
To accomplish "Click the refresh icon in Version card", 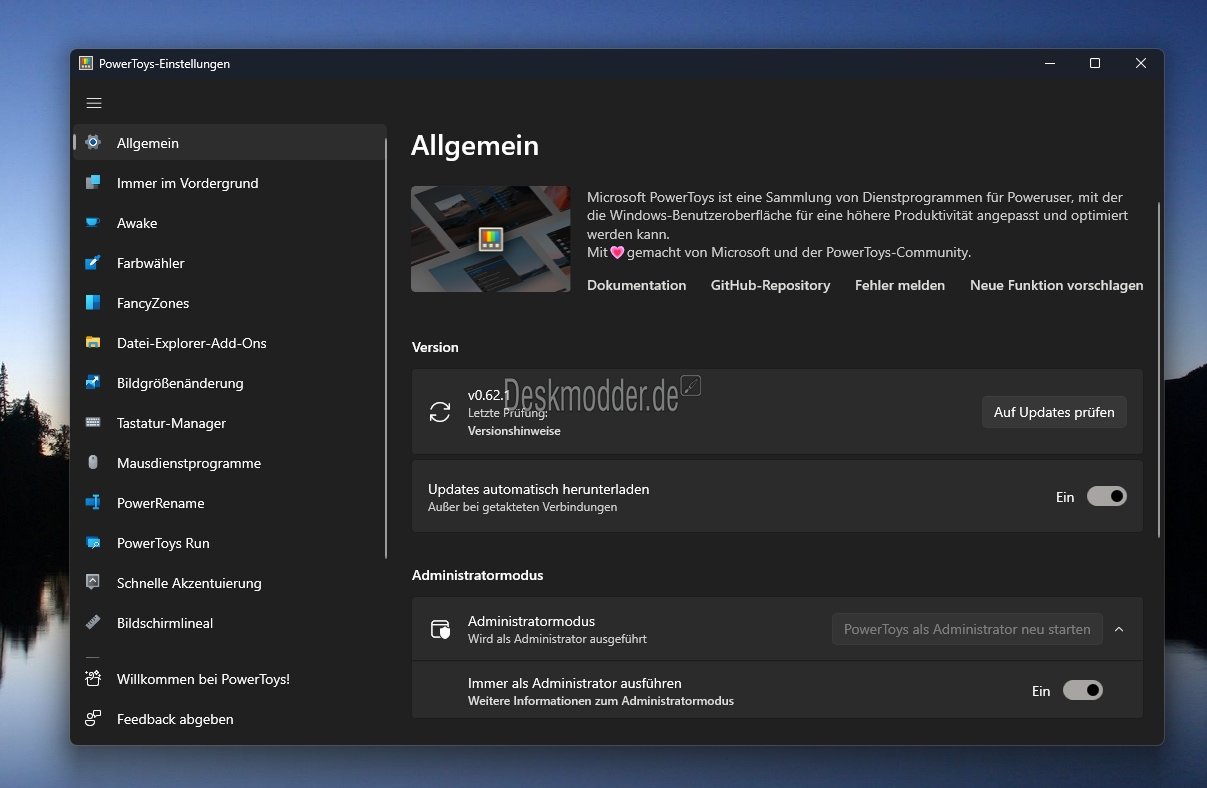I will pos(440,412).
